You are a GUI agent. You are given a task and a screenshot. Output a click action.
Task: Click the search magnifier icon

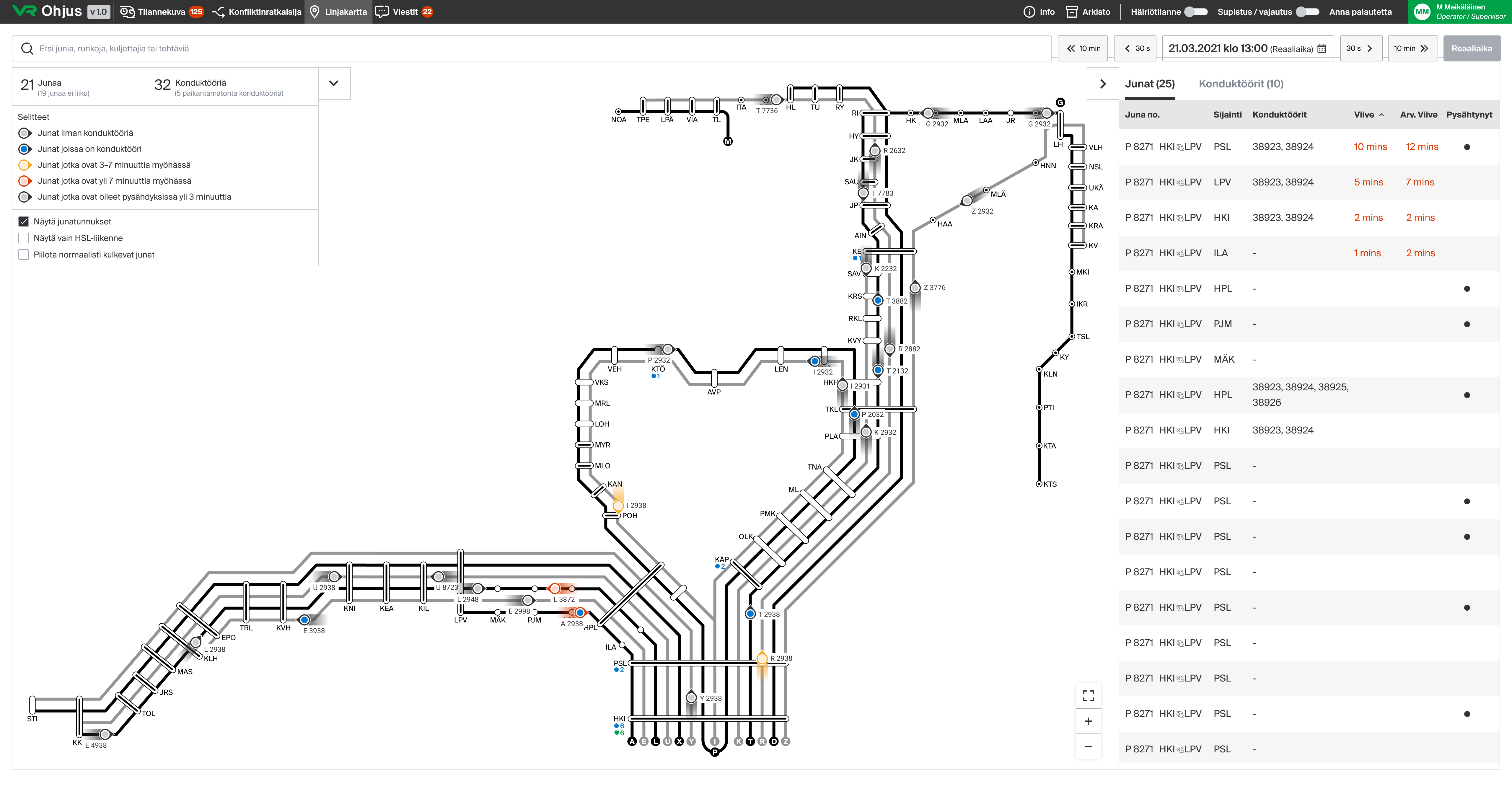tap(27, 48)
